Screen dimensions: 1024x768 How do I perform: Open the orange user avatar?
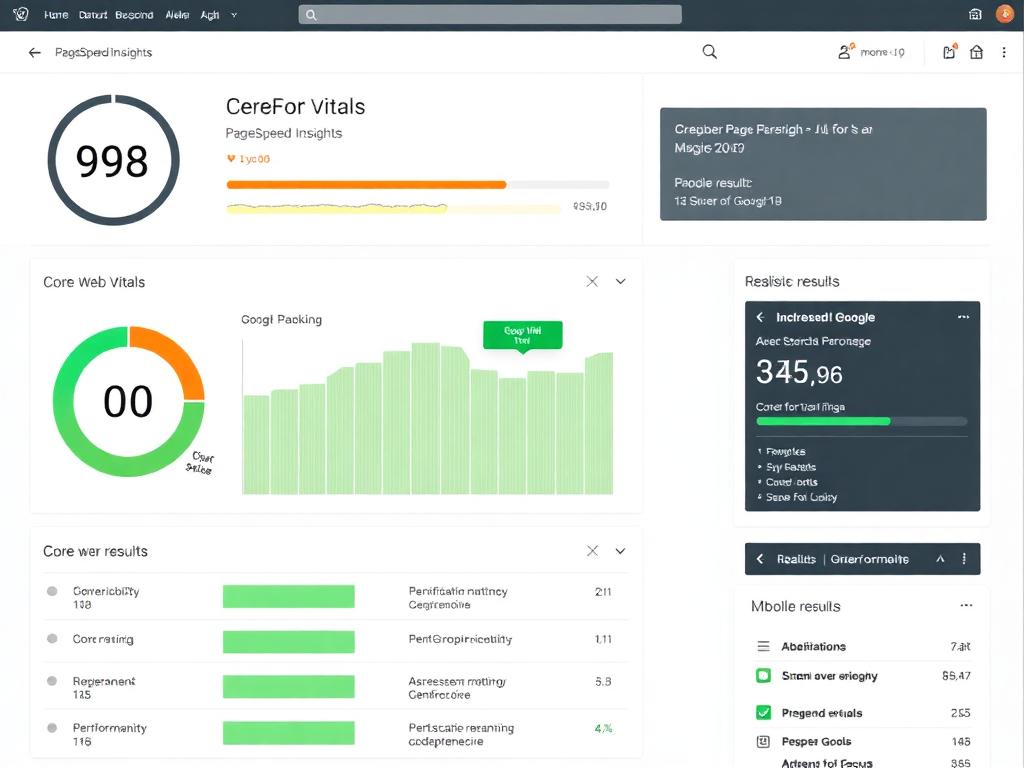coord(1004,14)
